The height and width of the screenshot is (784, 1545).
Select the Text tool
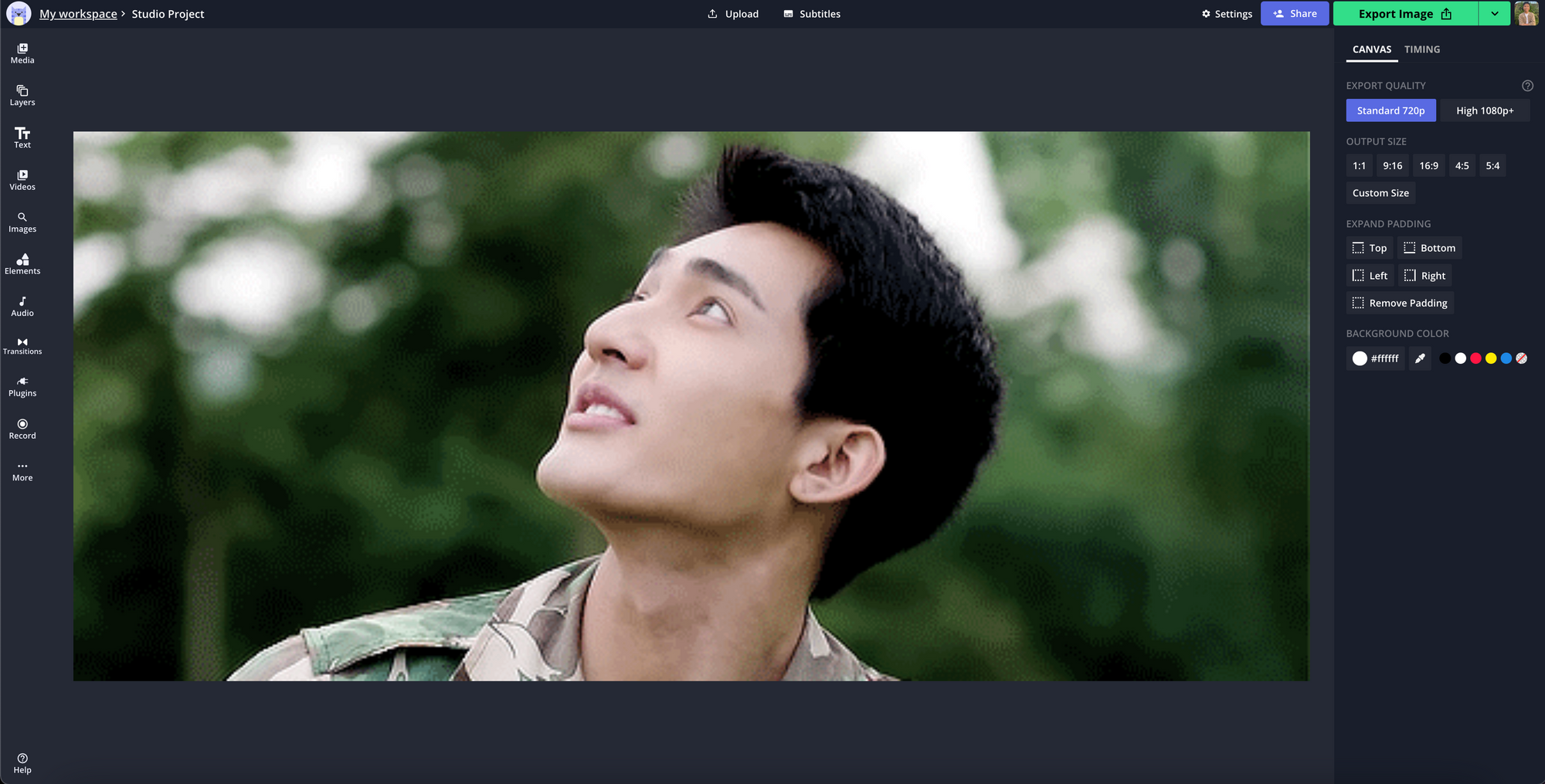pyautogui.click(x=22, y=137)
